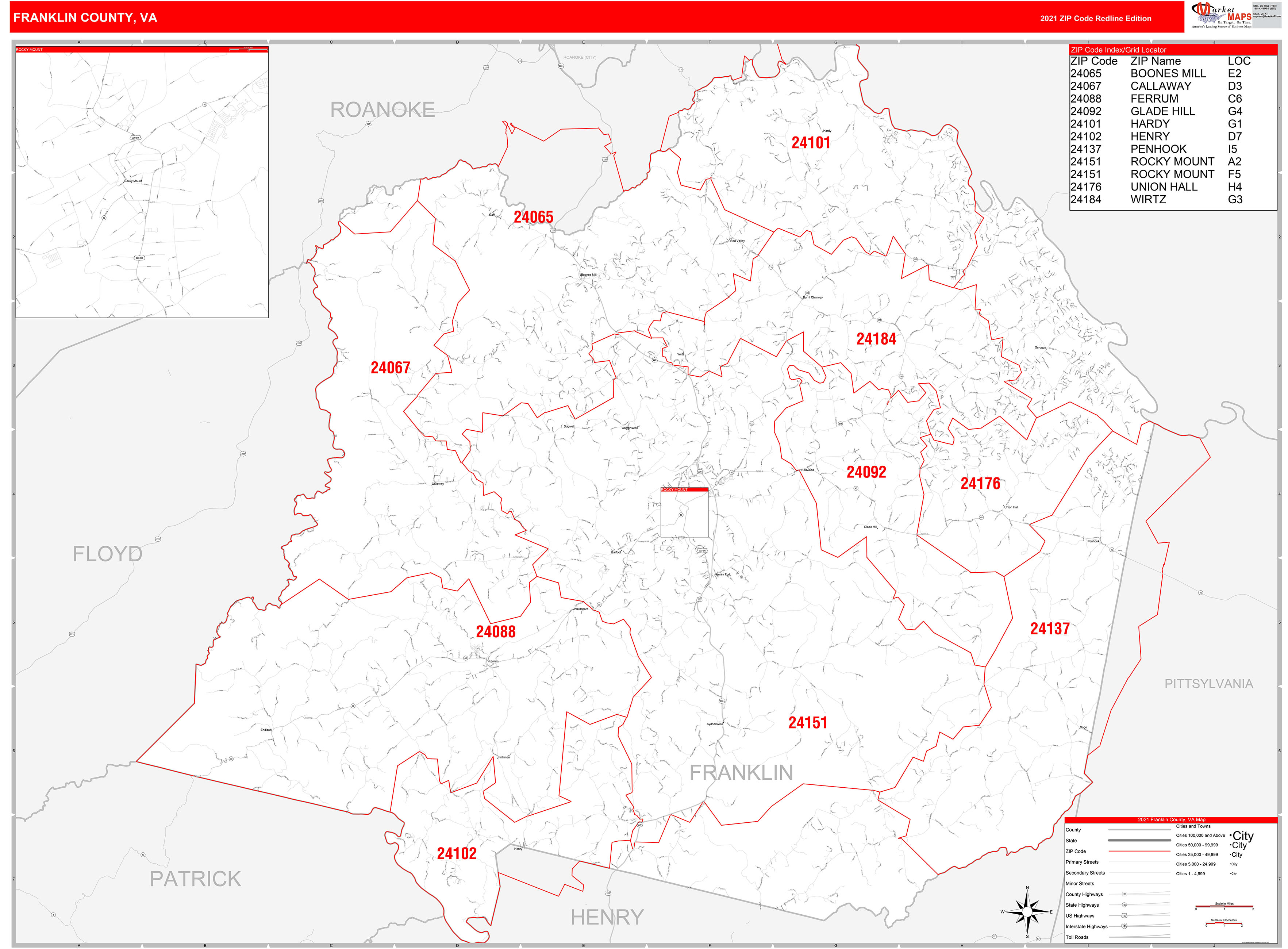Select the 24176 ZIP label on the map
1288x949 pixels.
pyautogui.click(x=980, y=484)
